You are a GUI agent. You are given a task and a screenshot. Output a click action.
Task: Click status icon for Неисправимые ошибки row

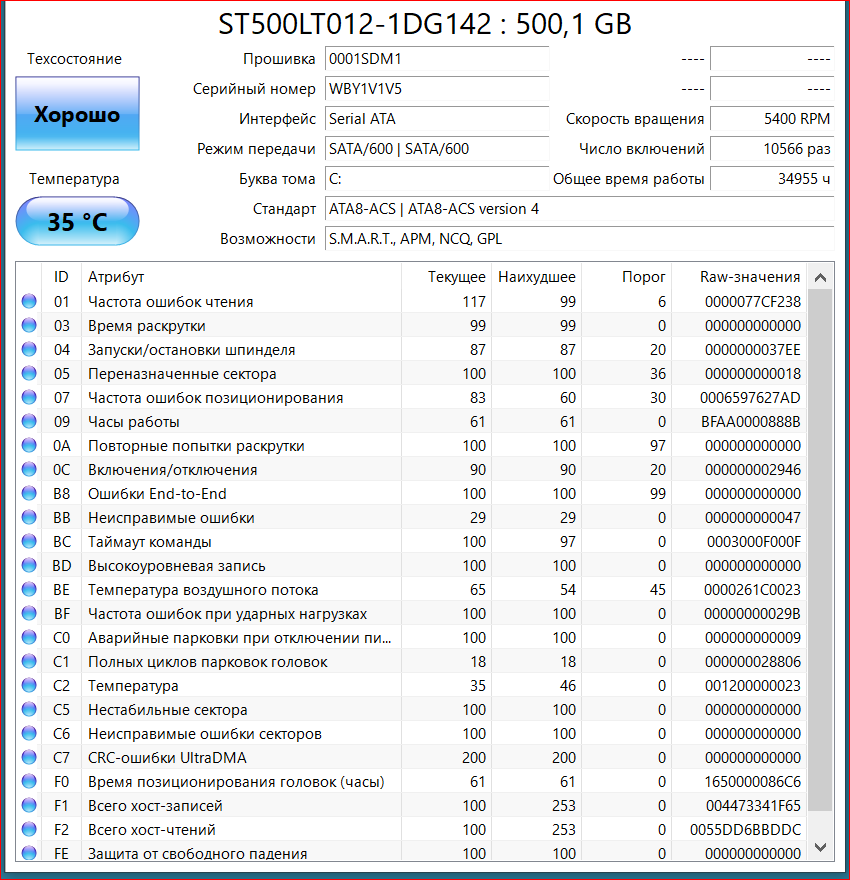point(28,518)
